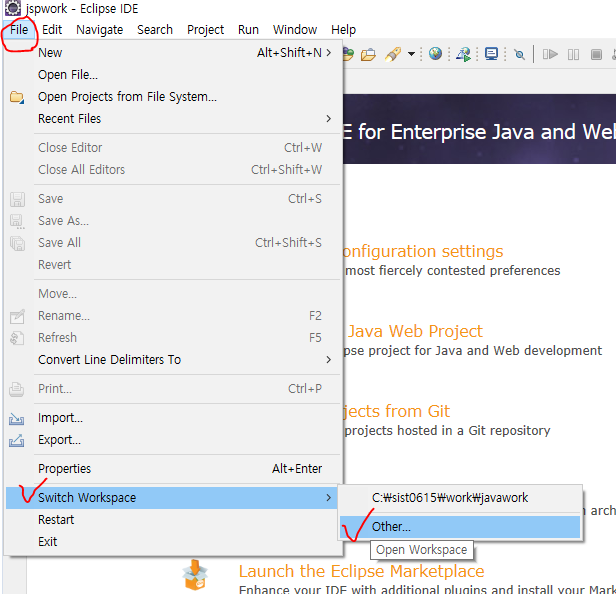Choose Restart from the File menu
Viewport: 616px width, 594px height.
(173, 520)
